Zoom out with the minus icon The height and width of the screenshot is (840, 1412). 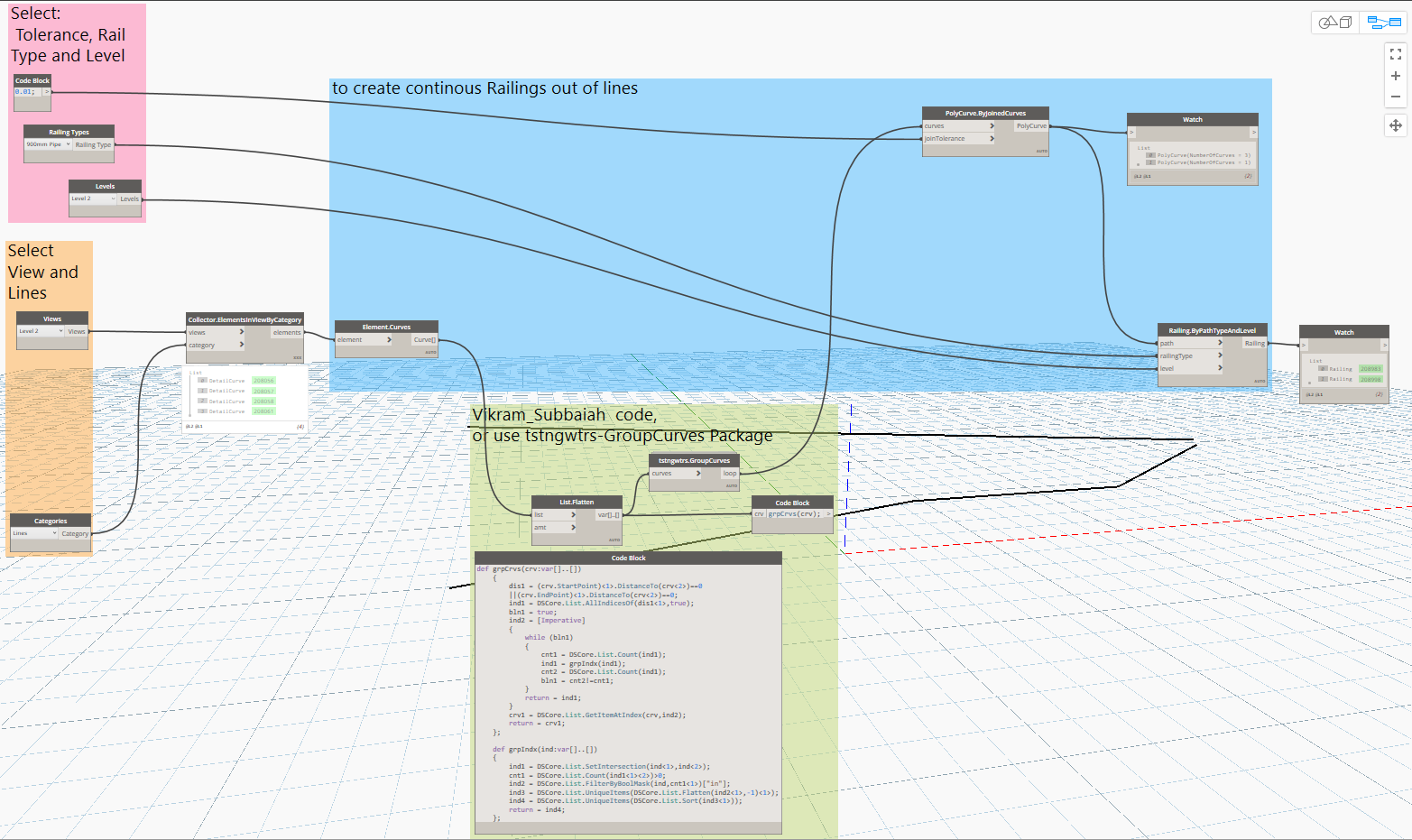tap(1395, 97)
